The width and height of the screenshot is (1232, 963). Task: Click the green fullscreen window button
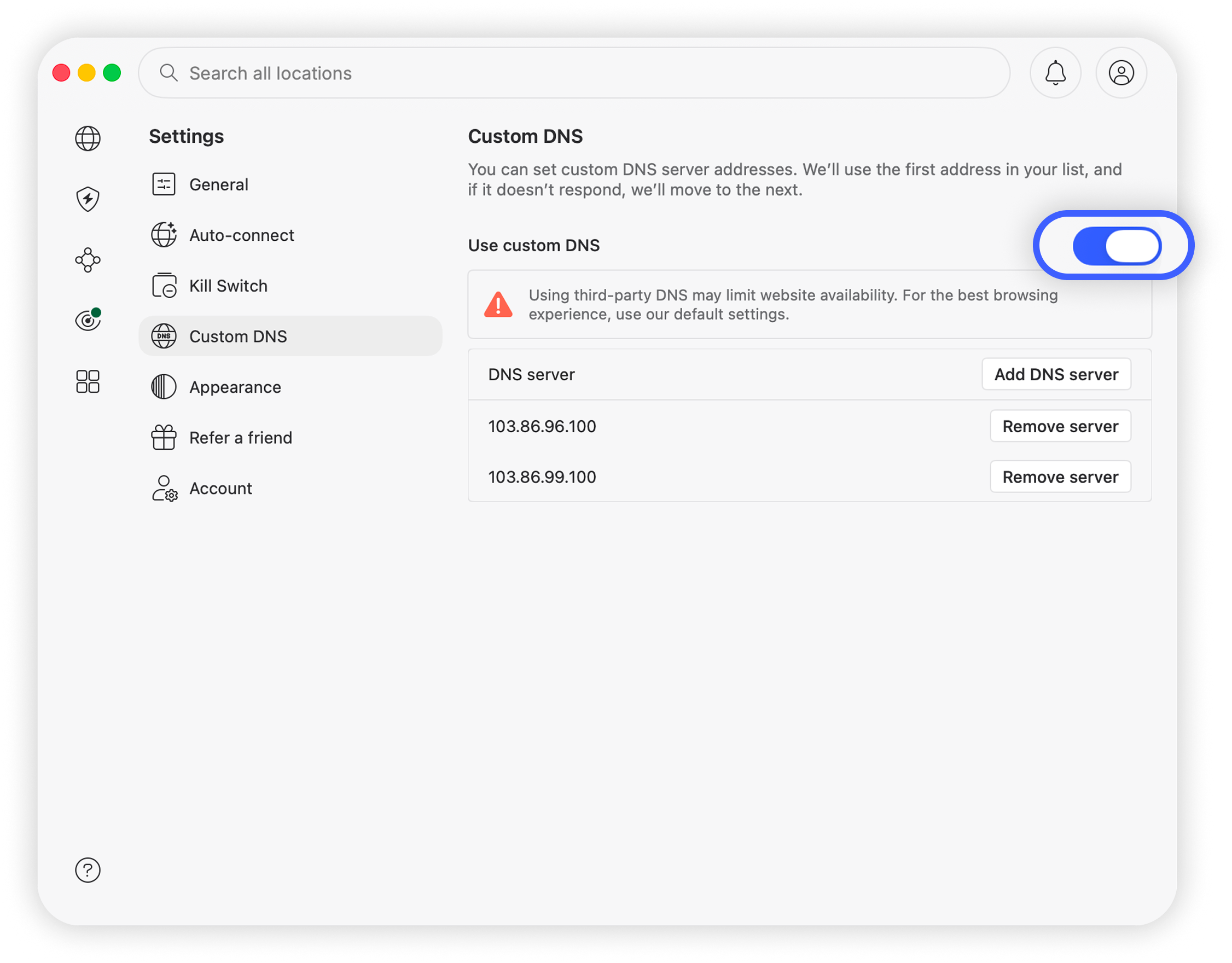pyautogui.click(x=112, y=73)
